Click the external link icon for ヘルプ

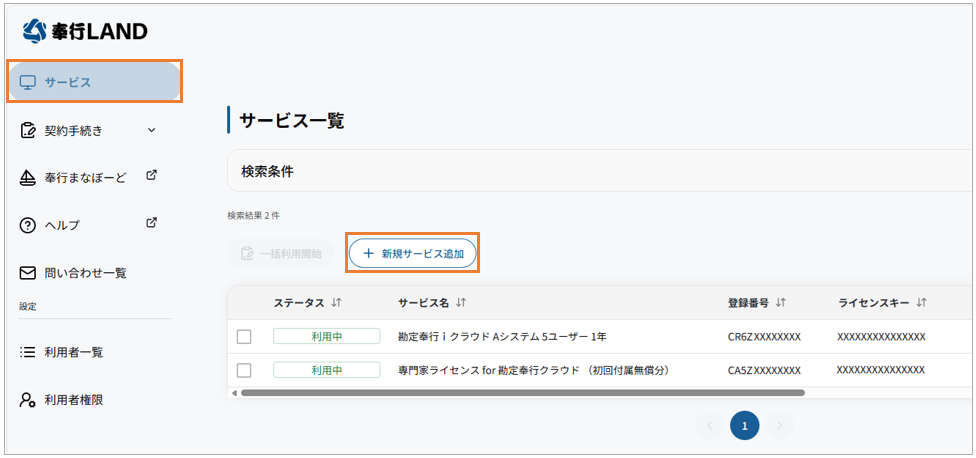click(151, 222)
